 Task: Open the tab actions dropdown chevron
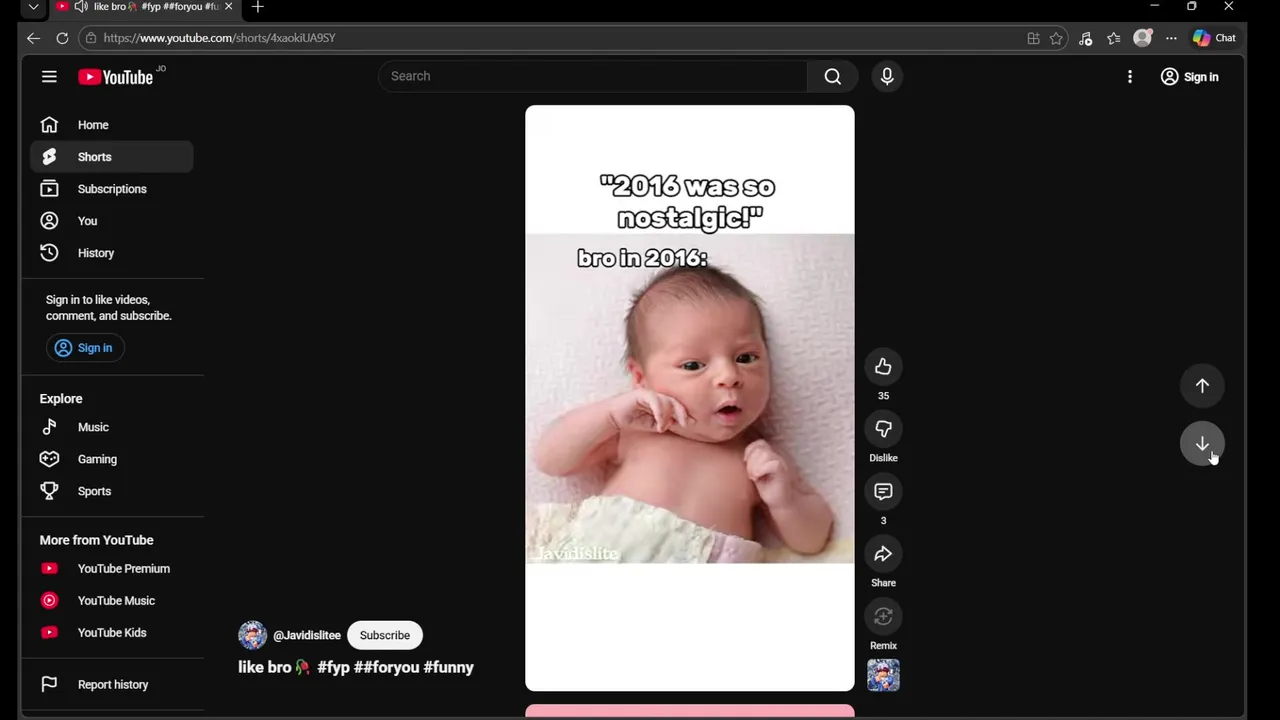tap(33, 7)
